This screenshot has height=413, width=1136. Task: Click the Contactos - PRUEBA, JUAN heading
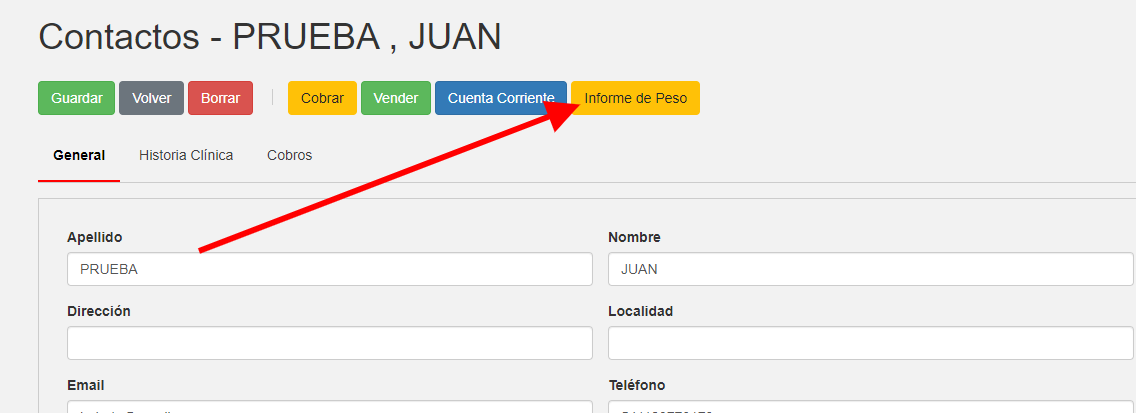[269, 36]
